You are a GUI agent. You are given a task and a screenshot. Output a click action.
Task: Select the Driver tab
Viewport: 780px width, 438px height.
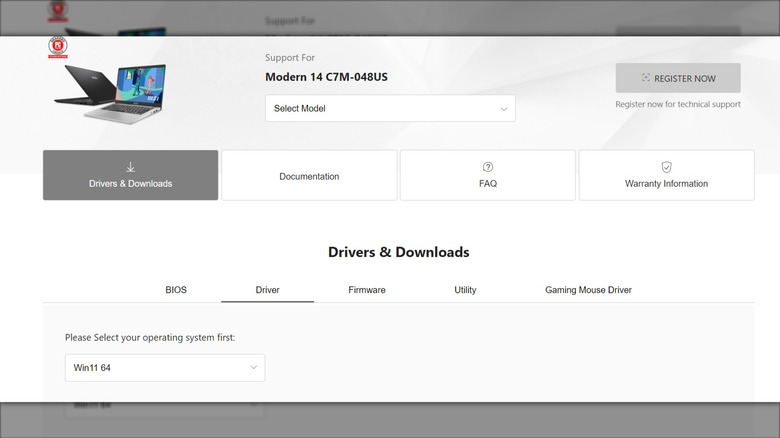(x=267, y=290)
